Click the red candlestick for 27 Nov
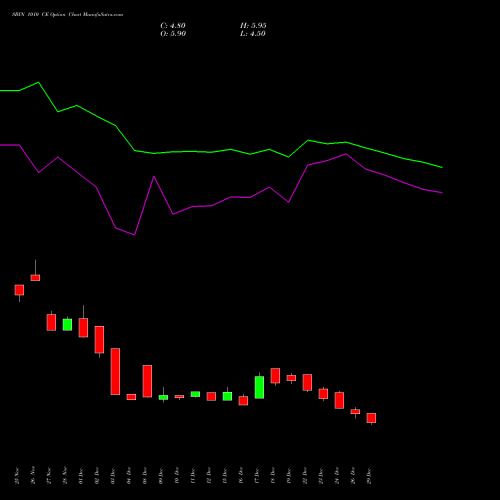The height and width of the screenshot is (500, 500). (x=51, y=322)
